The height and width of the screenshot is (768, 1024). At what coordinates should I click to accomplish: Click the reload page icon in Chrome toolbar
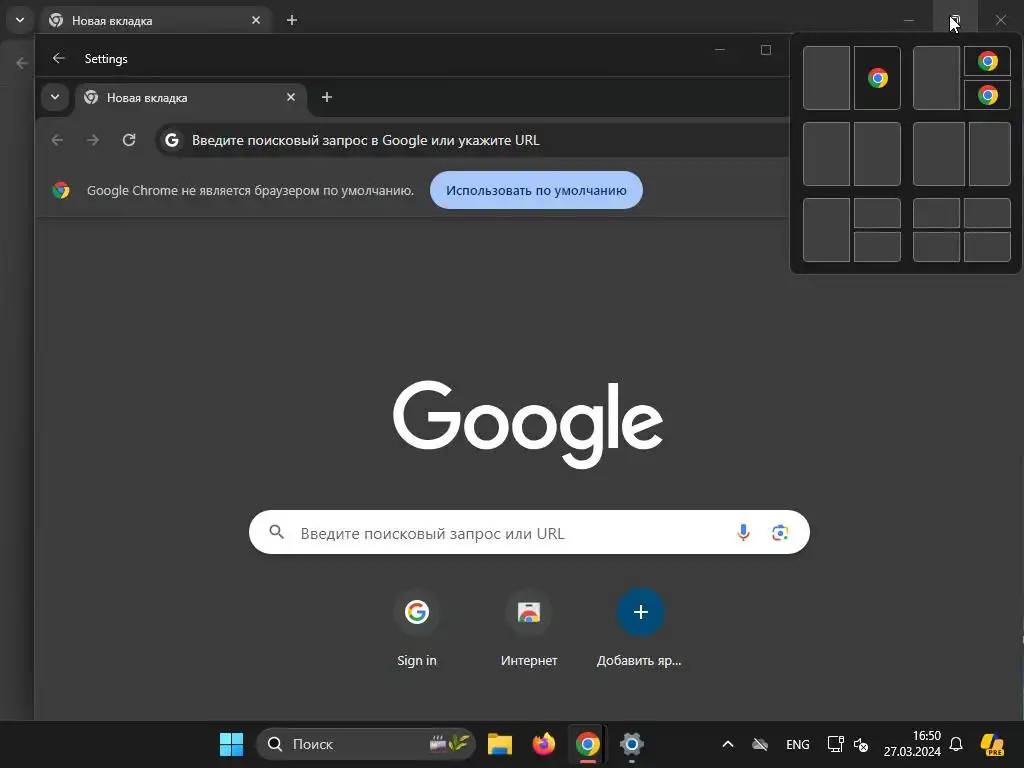click(x=129, y=140)
